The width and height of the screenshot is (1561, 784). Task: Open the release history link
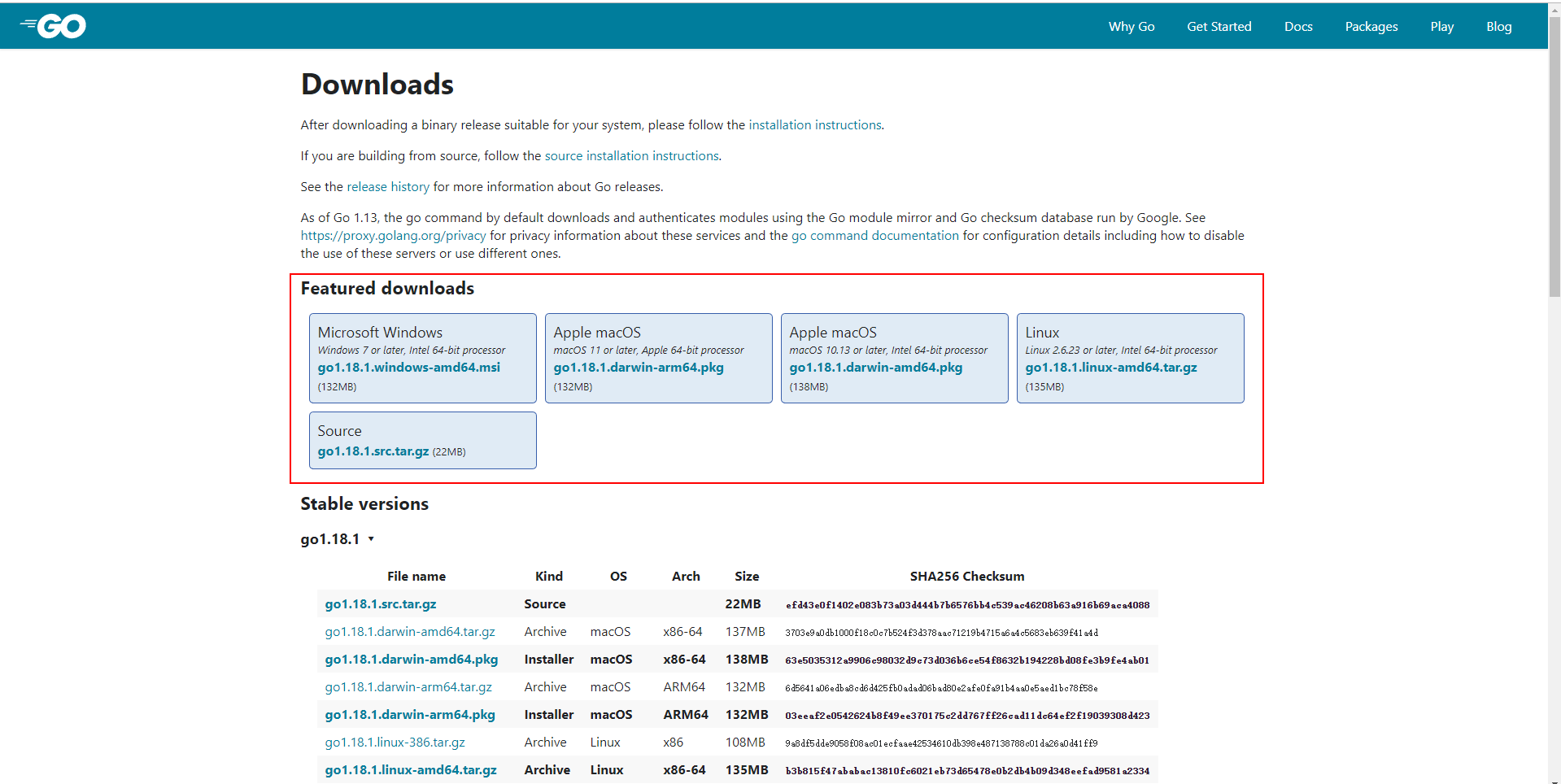pyautogui.click(x=387, y=187)
